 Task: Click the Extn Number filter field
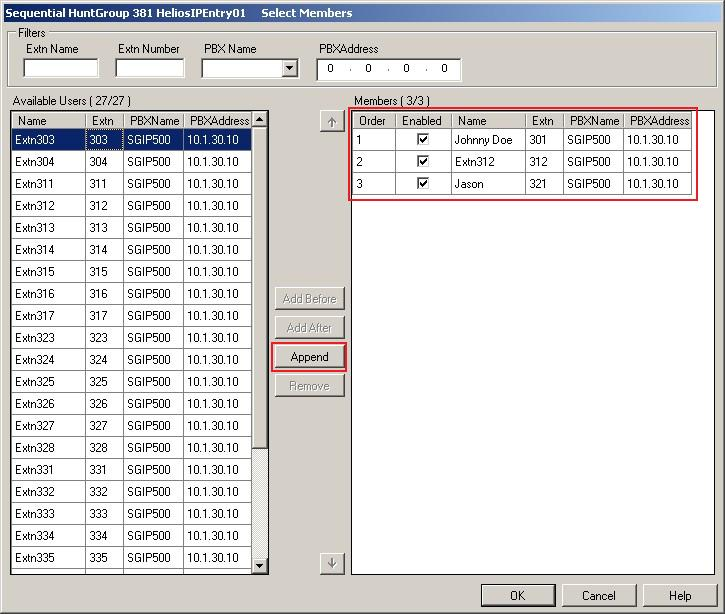coord(150,69)
